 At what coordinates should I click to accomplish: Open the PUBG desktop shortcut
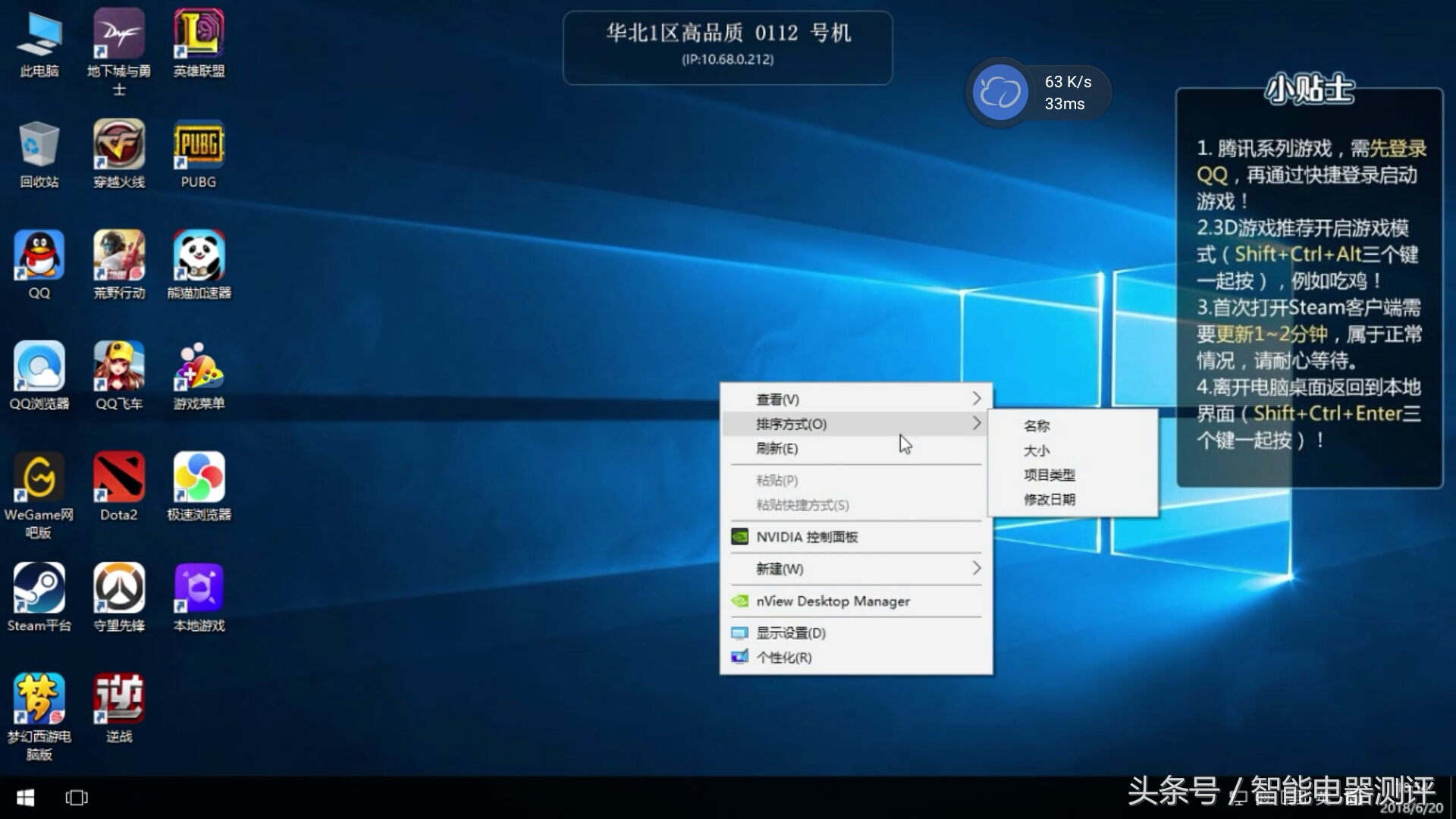199,145
